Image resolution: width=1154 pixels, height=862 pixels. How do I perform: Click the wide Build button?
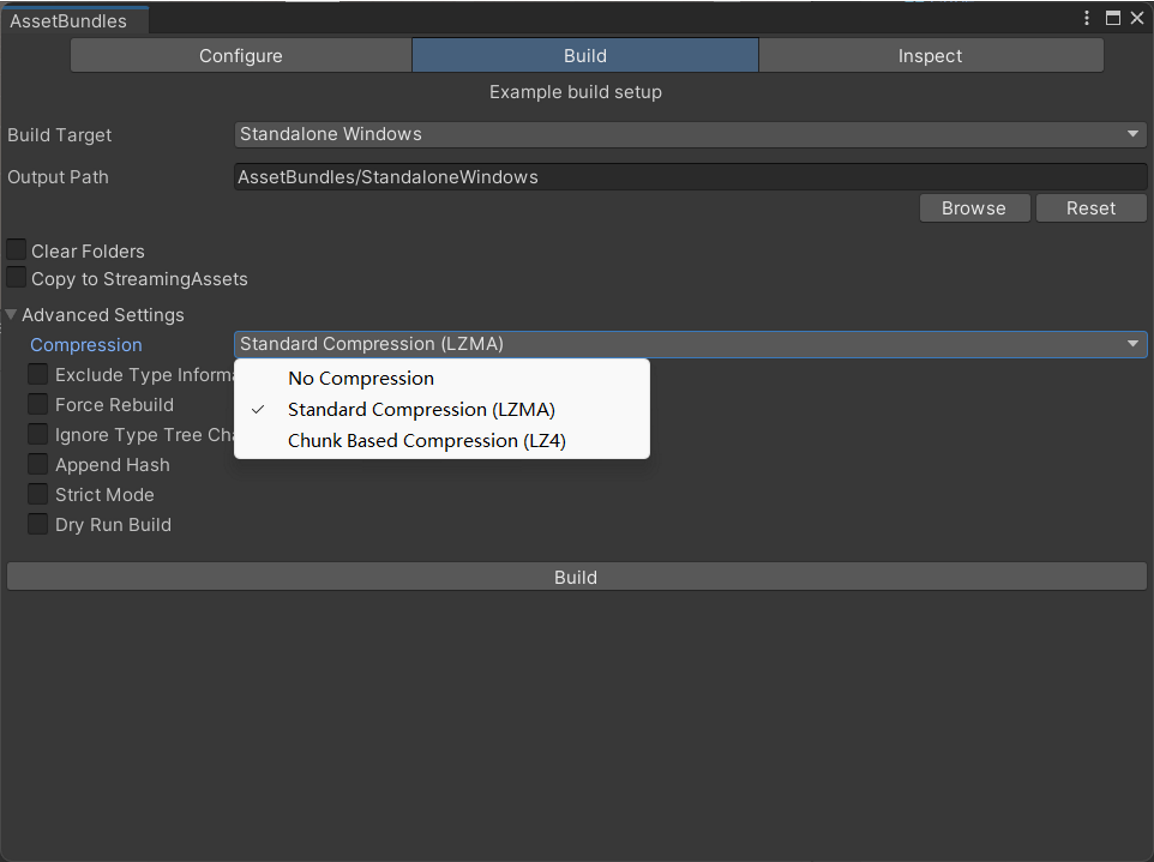[576, 577]
